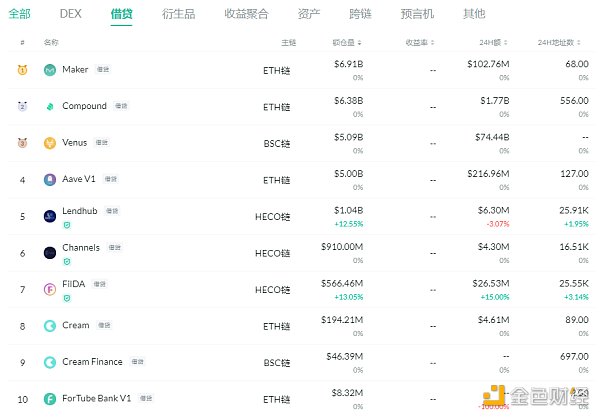Image resolution: width=600 pixels, height=417 pixels.
Task: Click the rank 3 bronze medal icon
Action: 23,143
